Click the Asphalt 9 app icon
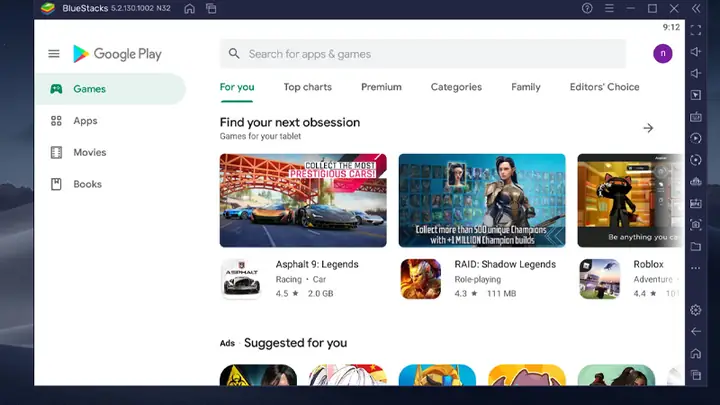The width and height of the screenshot is (720, 405). pyautogui.click(x=242, y=279)
